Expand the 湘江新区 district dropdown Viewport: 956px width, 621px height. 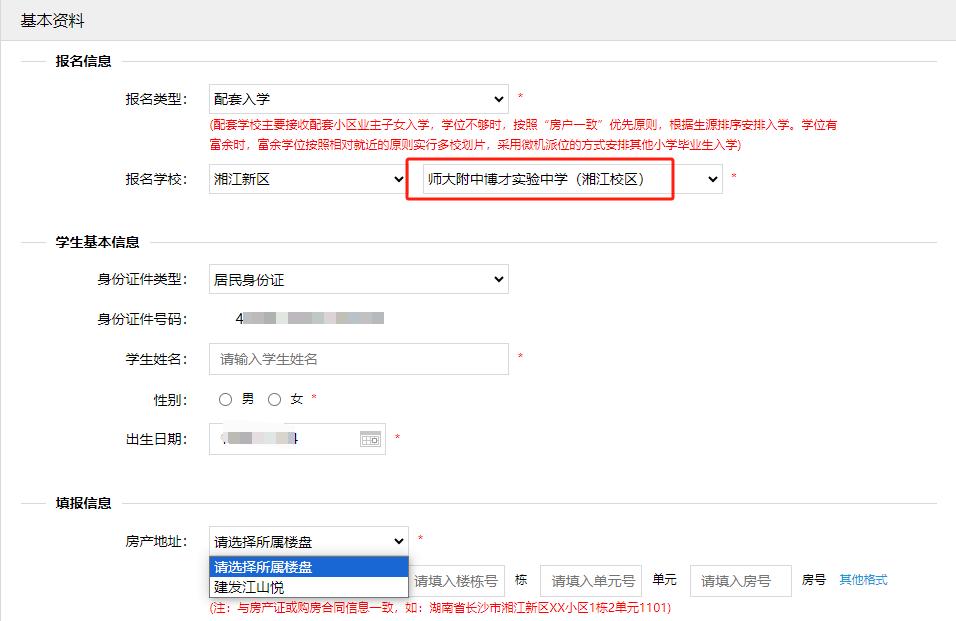308,179
